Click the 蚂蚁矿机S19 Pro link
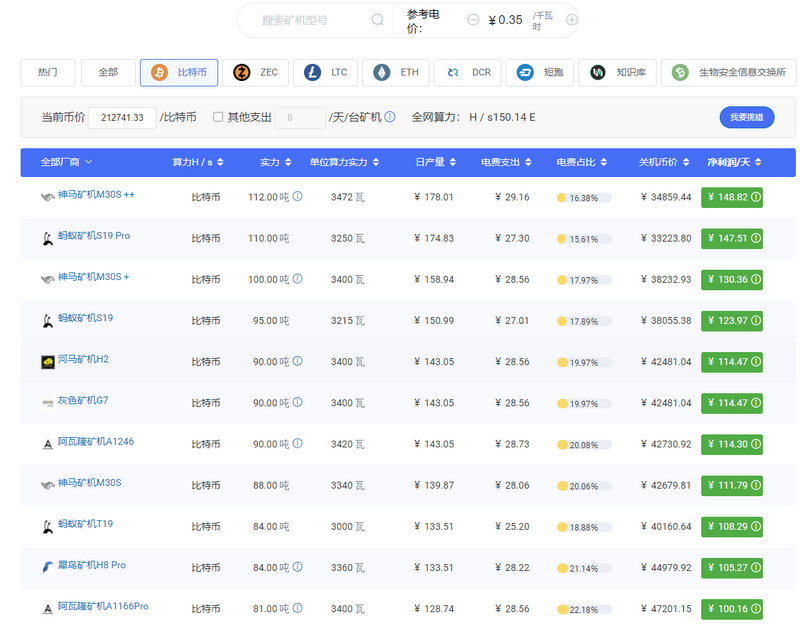The image size is (800, 630). coord(94,236)
